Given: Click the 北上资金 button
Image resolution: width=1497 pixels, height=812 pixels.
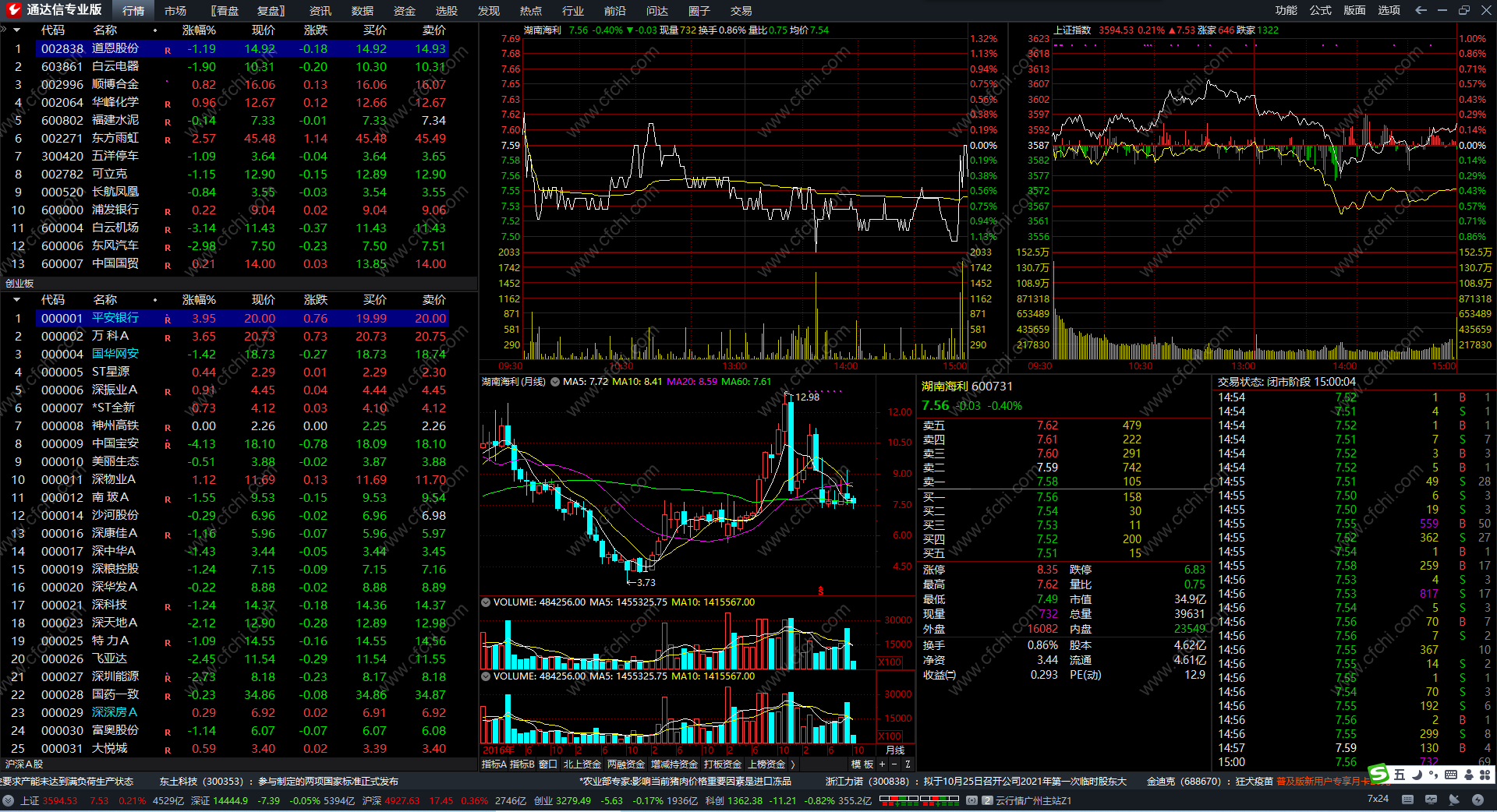Looking at the screenshot, I should pos(582,764).
